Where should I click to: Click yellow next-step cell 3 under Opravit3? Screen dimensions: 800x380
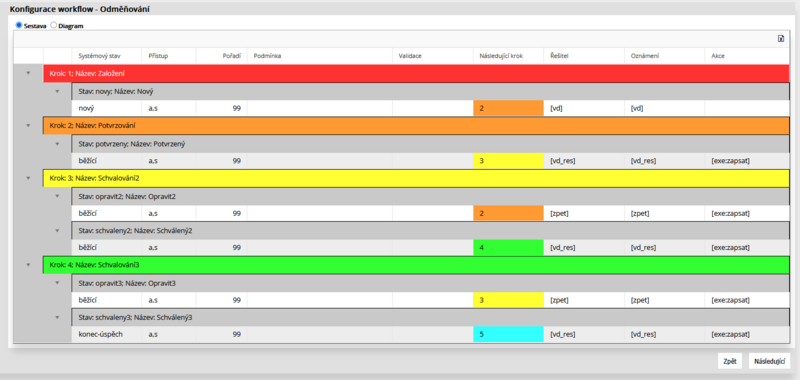(x=508, y=300)
